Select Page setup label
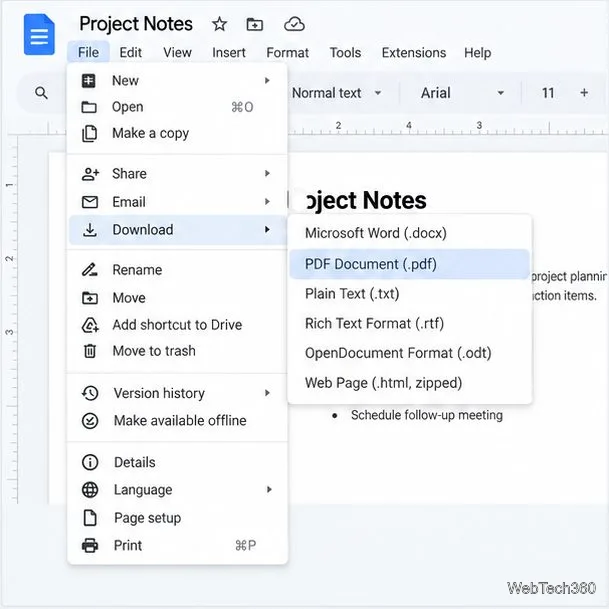This screenshot has height=609, width=609. [148, 518]
